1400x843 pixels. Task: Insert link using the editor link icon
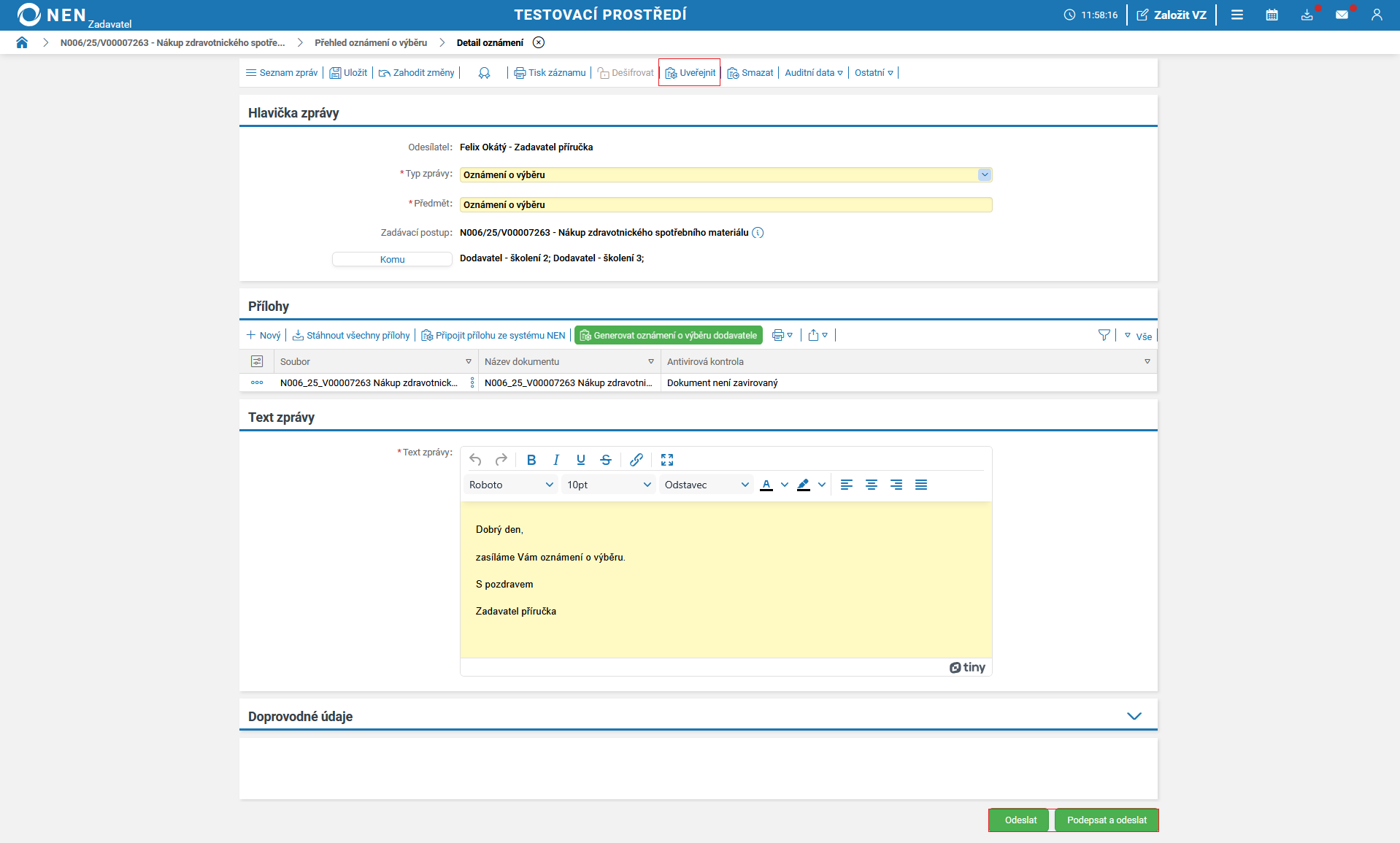coord(636,460)
